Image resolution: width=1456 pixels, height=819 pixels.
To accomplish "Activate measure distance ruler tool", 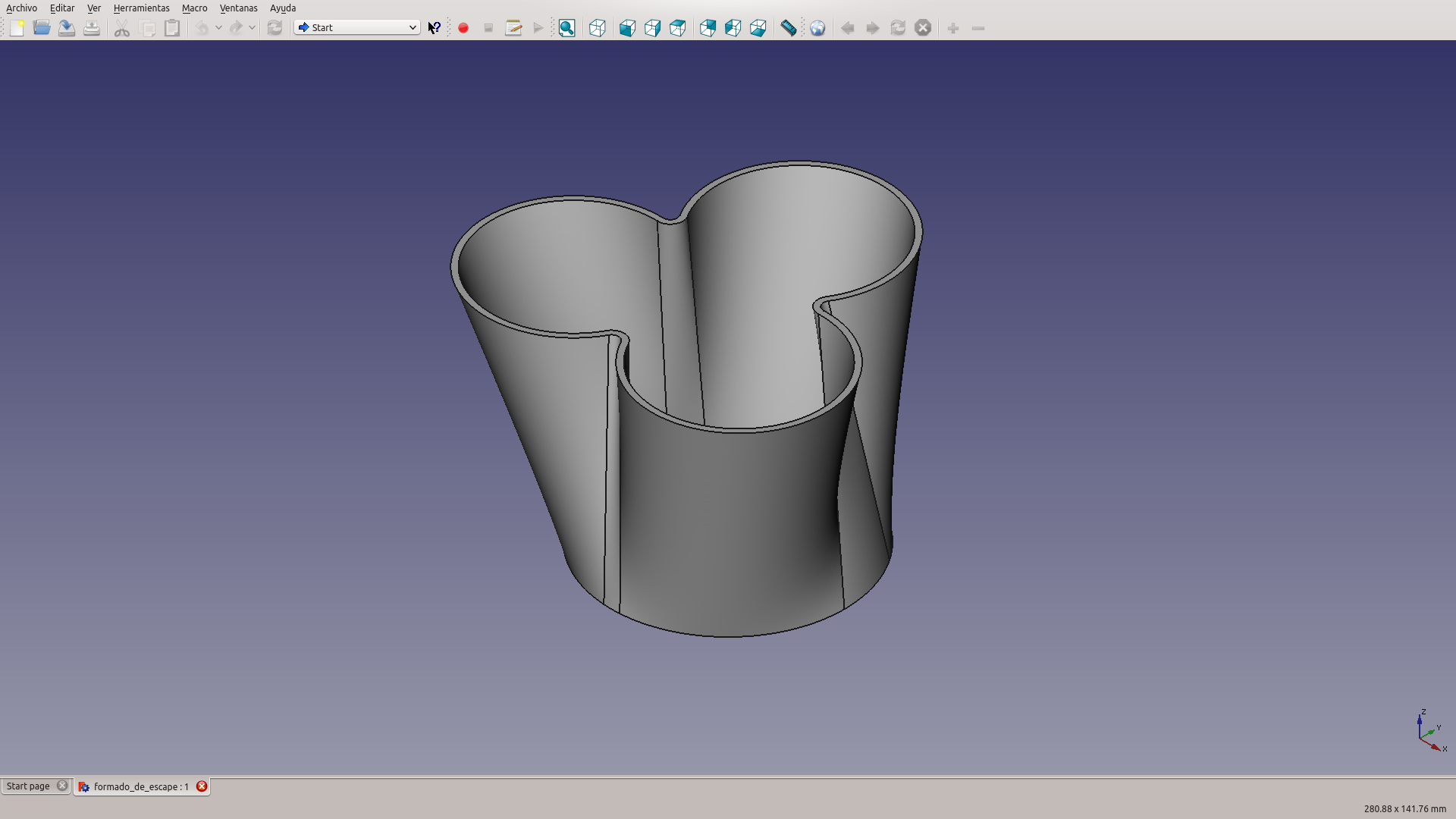I will coord(789,28).
